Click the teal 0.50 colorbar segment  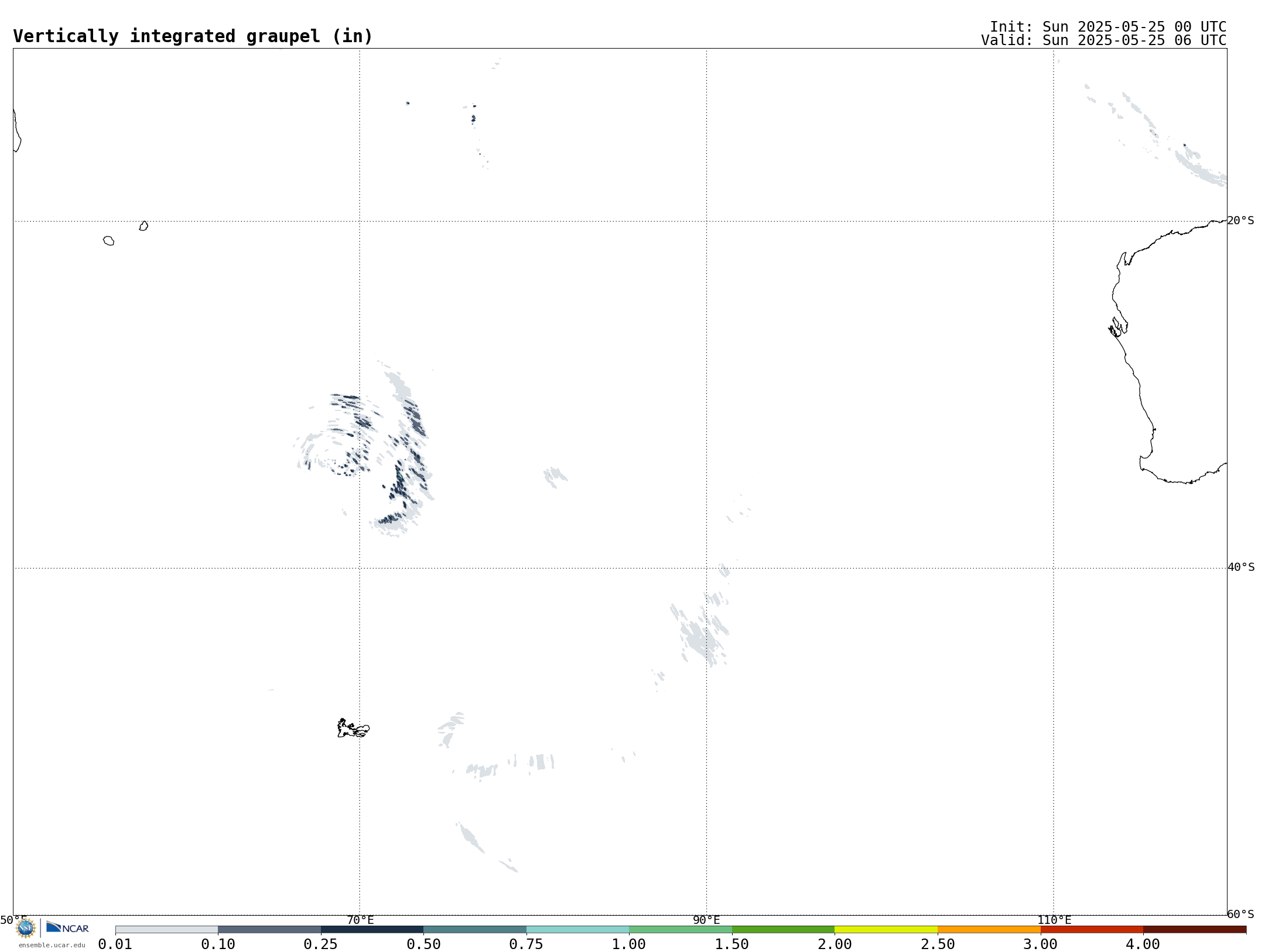tap(475, 930)
